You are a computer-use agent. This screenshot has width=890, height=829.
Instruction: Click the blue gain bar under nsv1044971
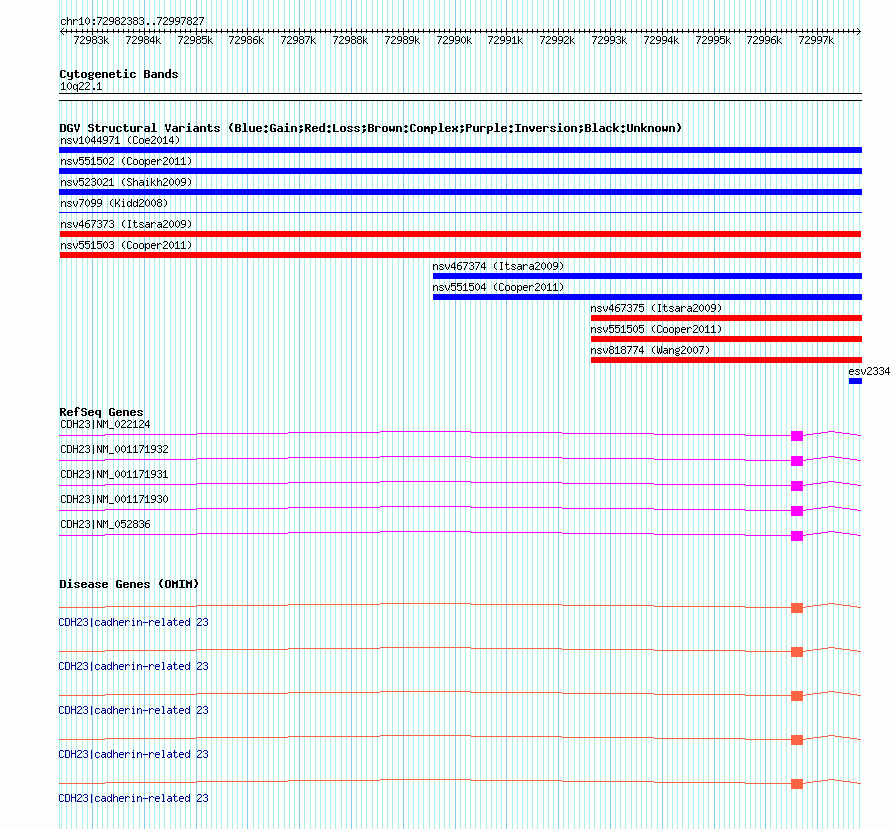[x=460, y=150]
